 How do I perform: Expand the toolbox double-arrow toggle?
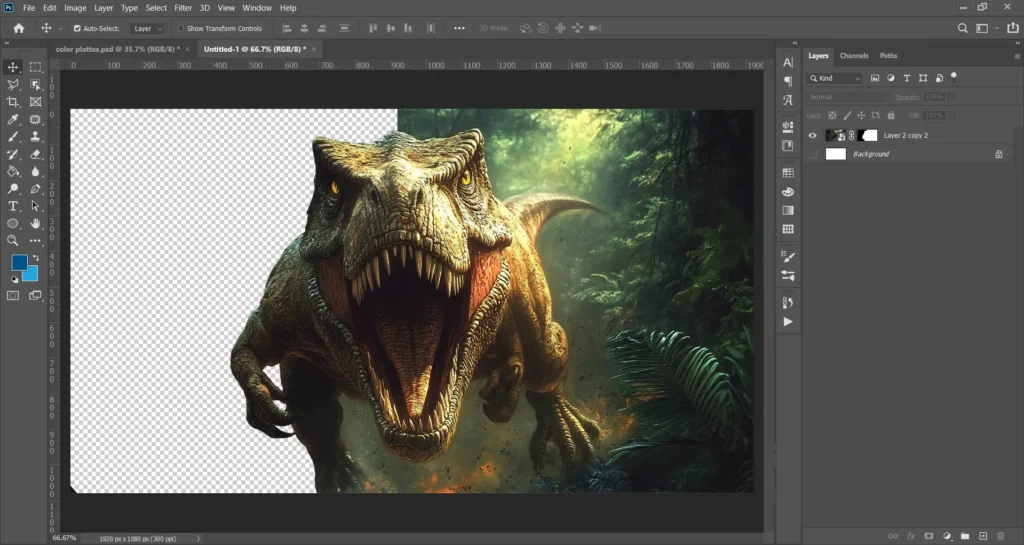click(x=7, y=43)
